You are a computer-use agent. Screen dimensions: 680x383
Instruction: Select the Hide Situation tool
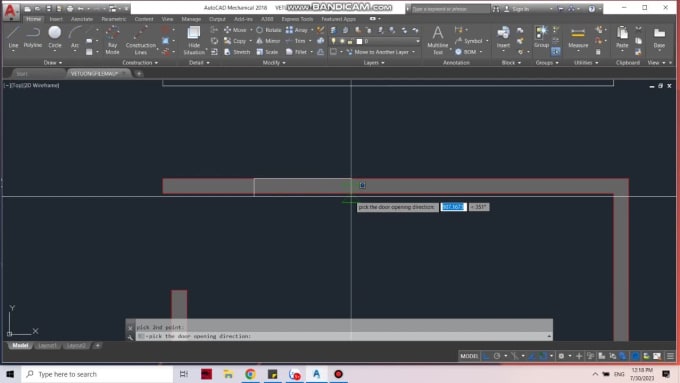194,40
